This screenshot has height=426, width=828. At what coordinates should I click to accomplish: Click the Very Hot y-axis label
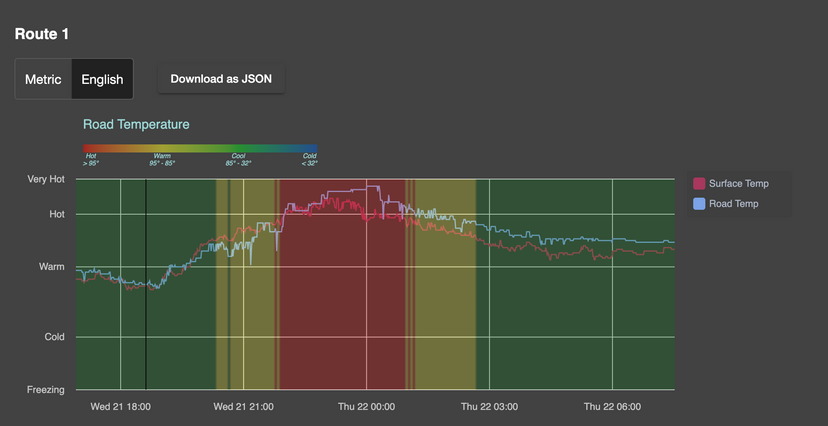(x=46, y=179)
